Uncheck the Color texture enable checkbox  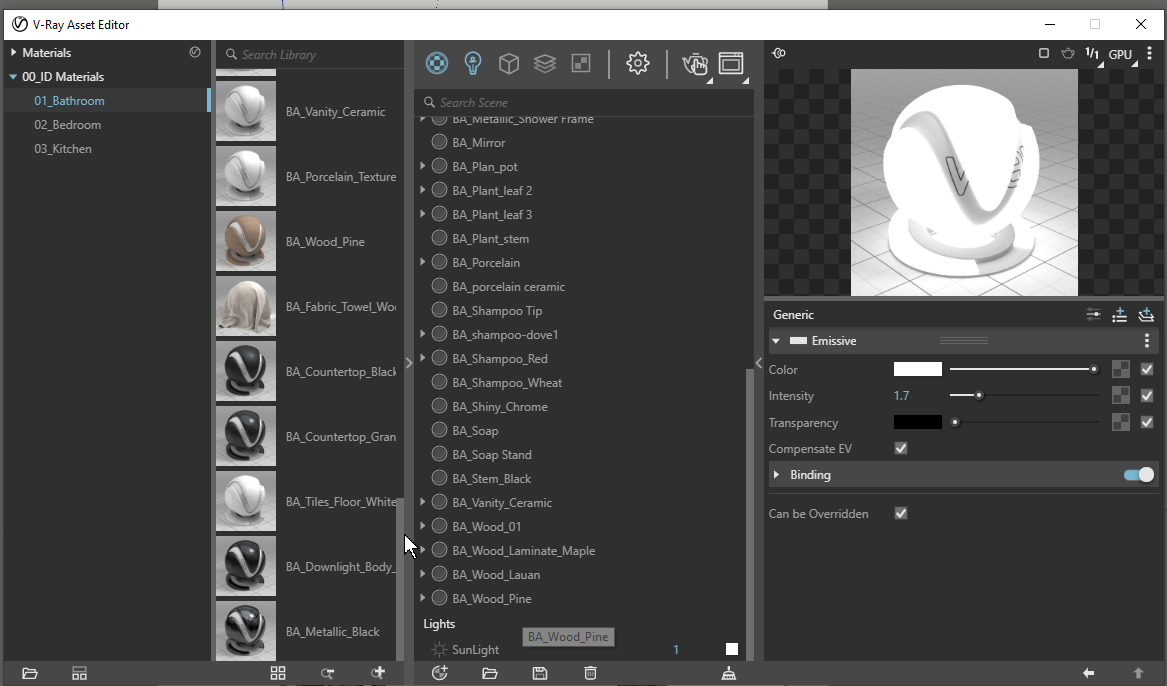click(x=1147, y=369)
